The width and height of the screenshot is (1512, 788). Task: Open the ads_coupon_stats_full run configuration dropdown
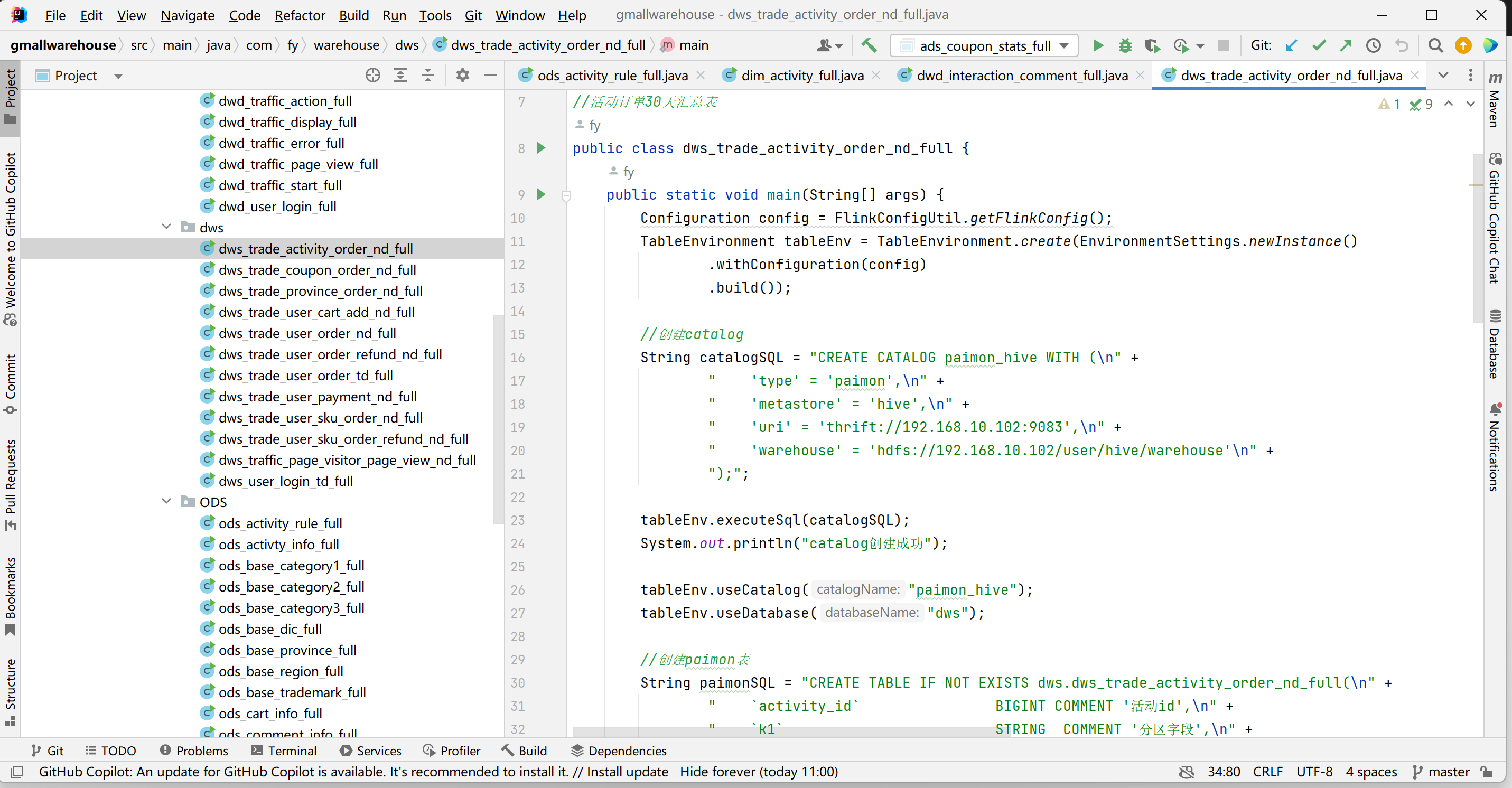coord(984,45)
